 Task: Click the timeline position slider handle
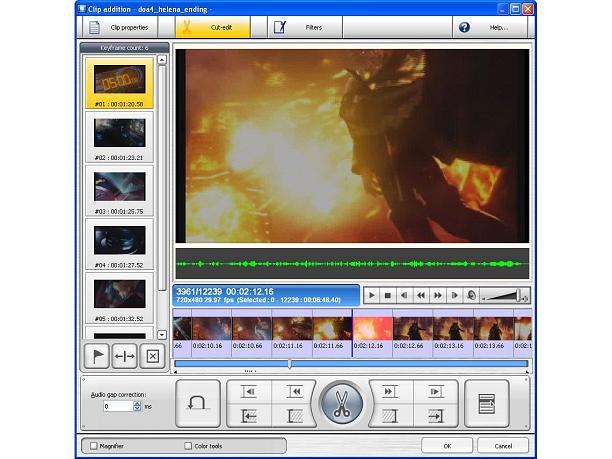289,364
